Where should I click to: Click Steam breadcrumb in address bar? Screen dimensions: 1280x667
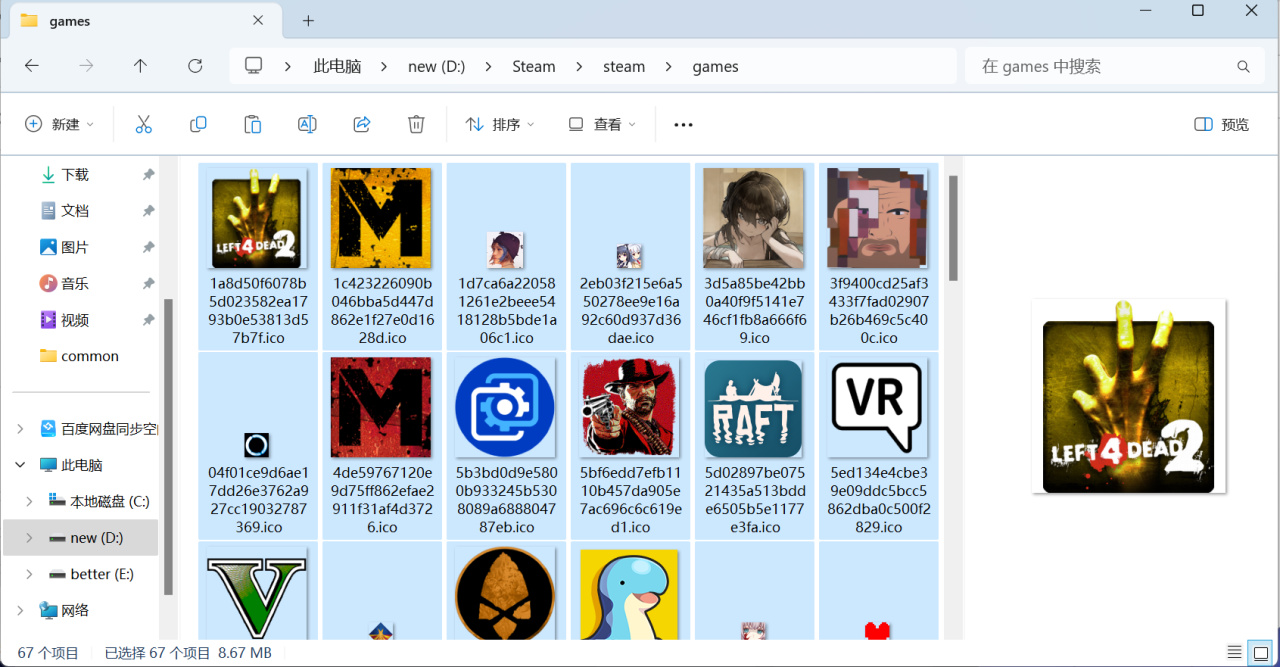pyautogui.click(x=534, y=66)
